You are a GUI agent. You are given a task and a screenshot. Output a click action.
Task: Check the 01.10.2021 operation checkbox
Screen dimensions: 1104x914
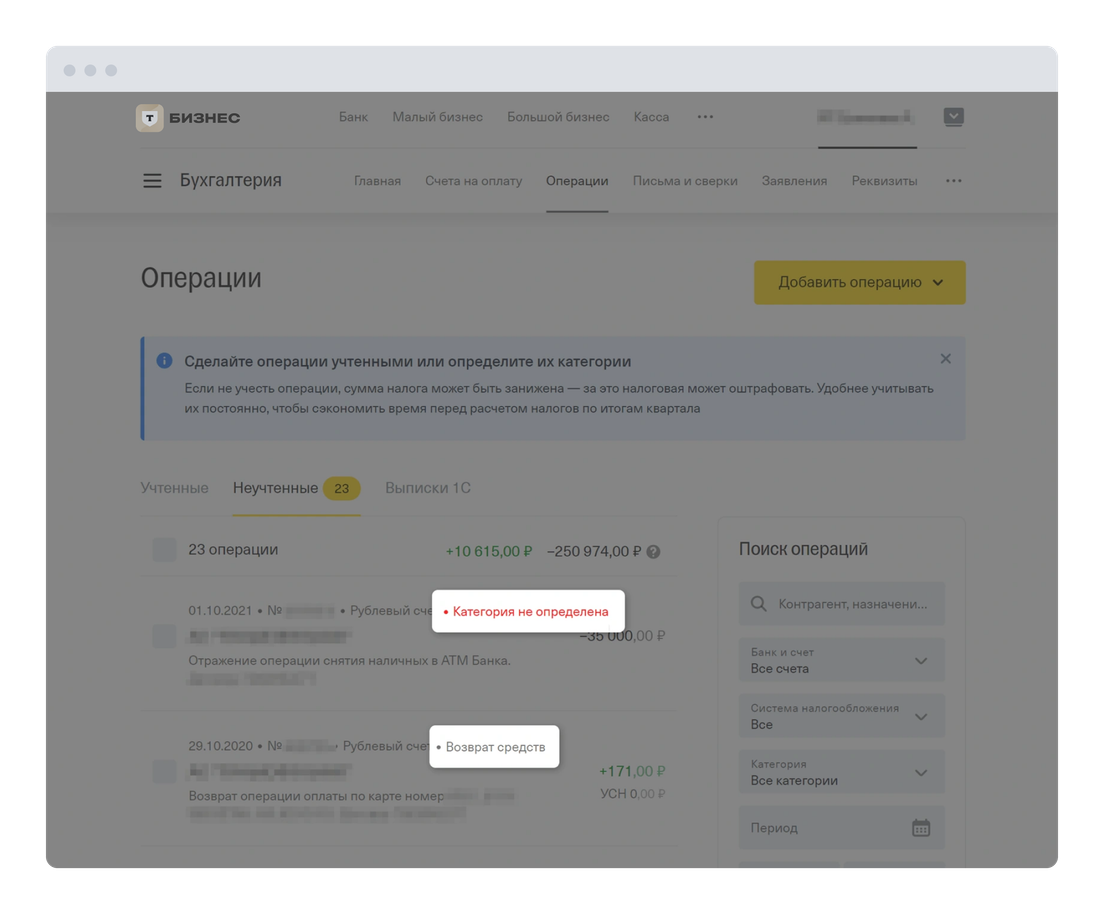point(165,636)
